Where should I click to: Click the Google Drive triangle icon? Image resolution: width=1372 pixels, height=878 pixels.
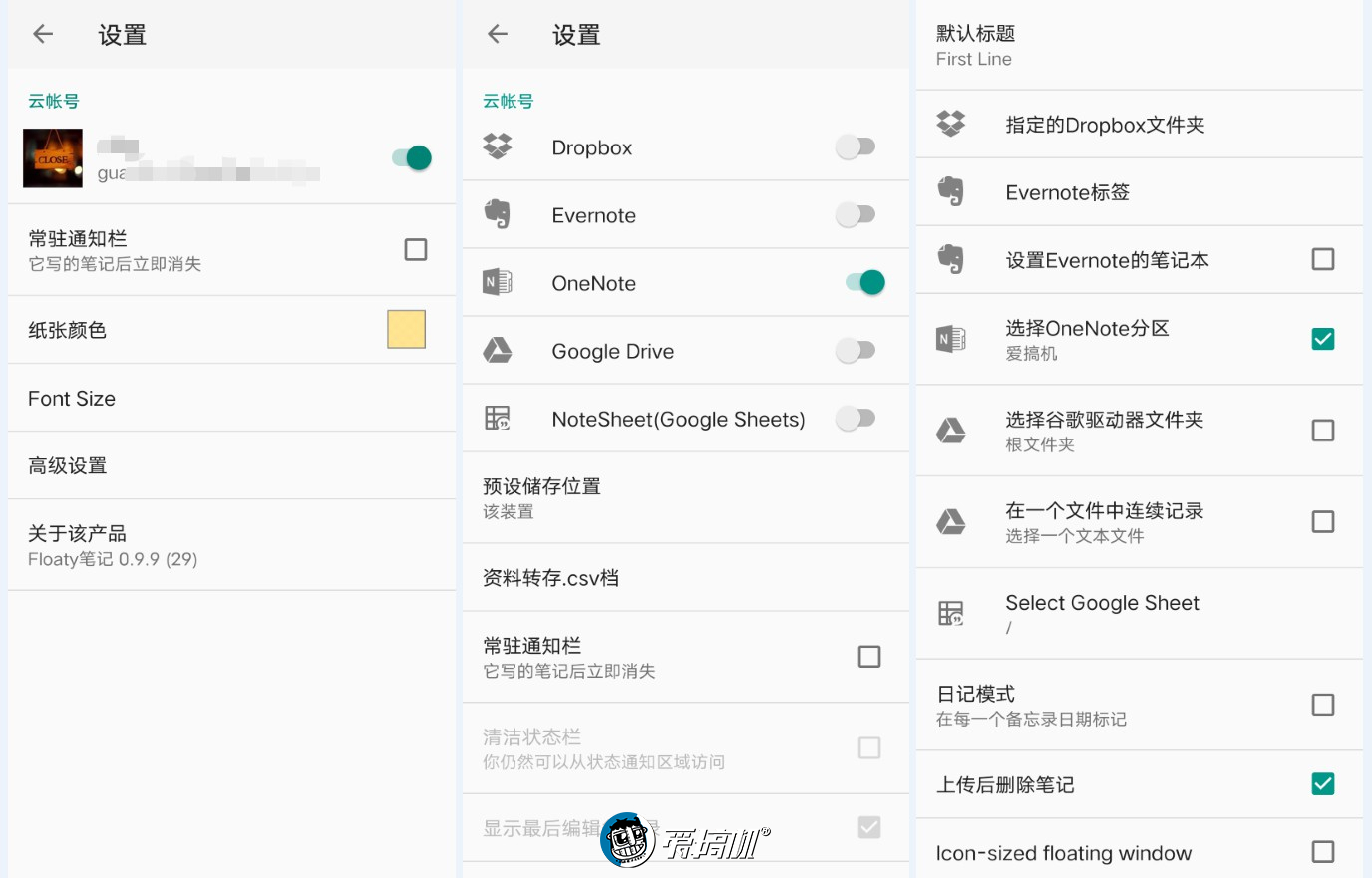[x=498, y=350]
